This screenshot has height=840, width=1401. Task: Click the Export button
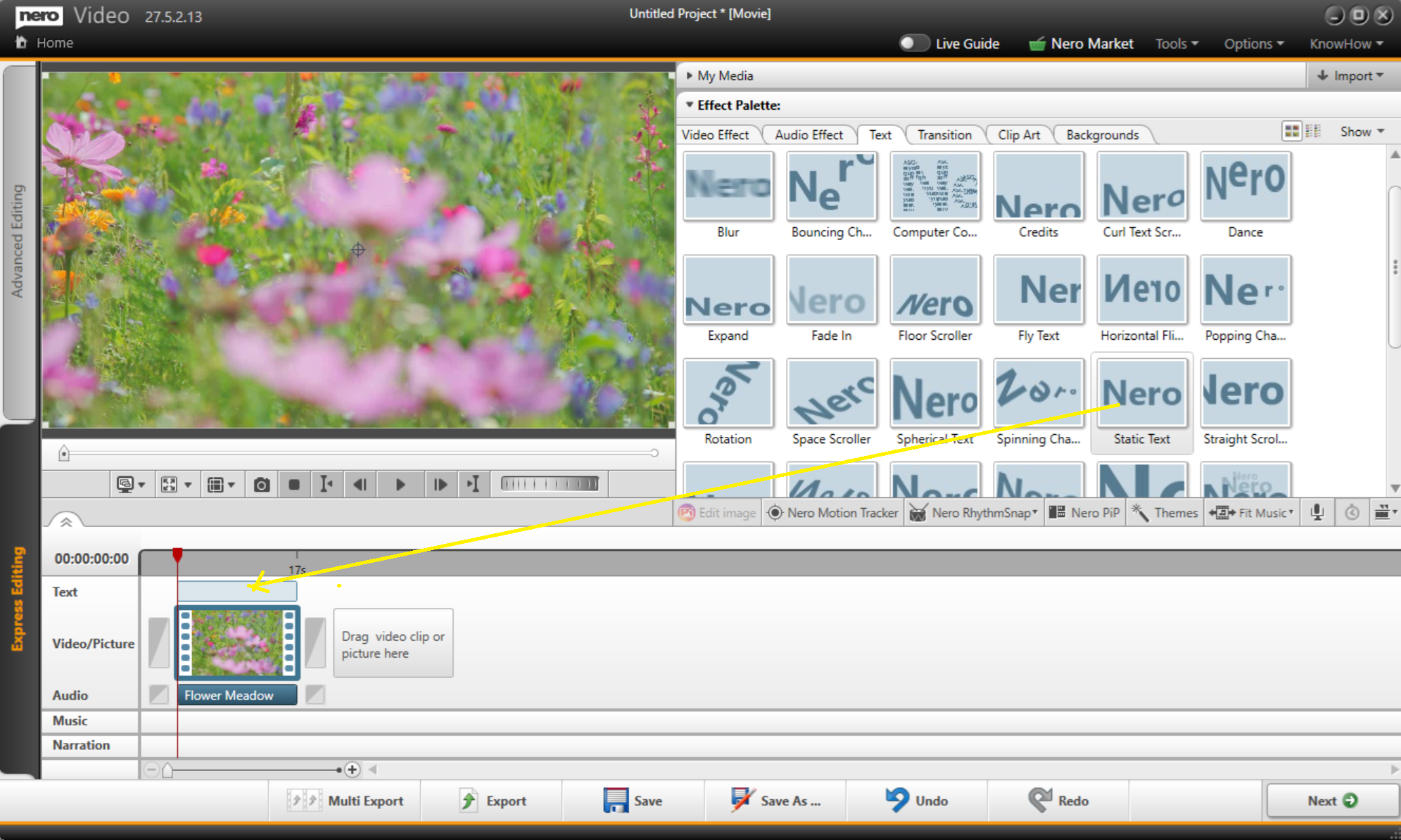click(493, 801)
